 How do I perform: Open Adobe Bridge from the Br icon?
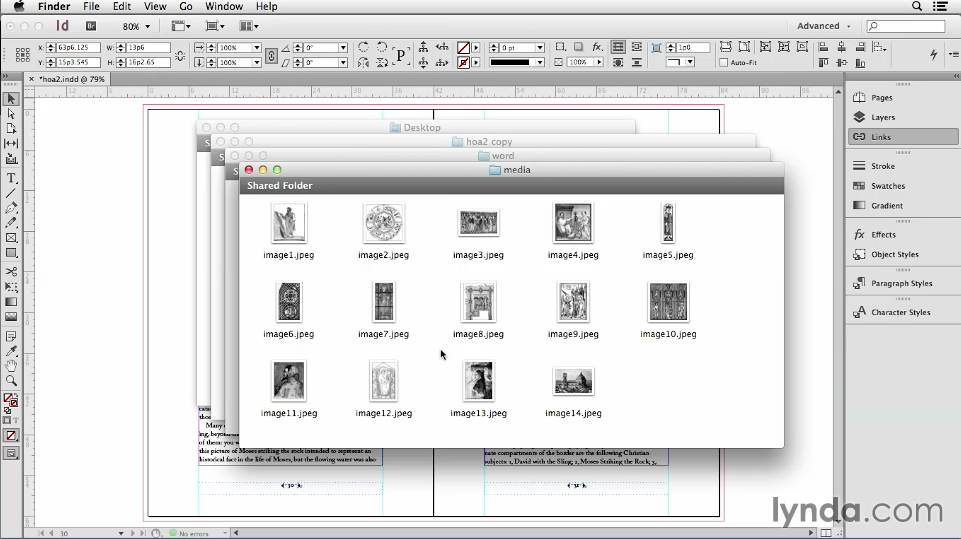(x=91, y=26)
